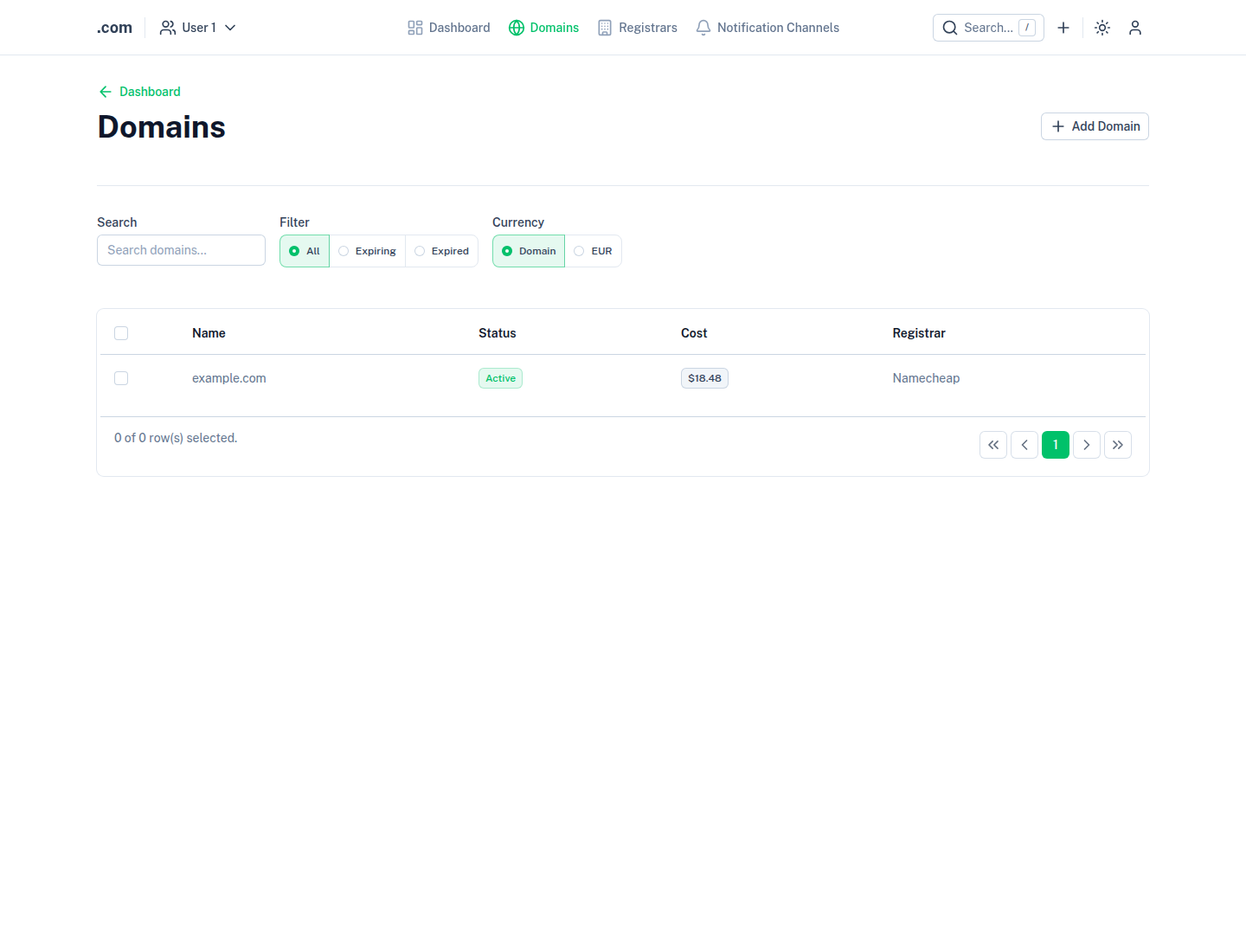
Task: Open the global Search box in header
Action: coord(988,28)
